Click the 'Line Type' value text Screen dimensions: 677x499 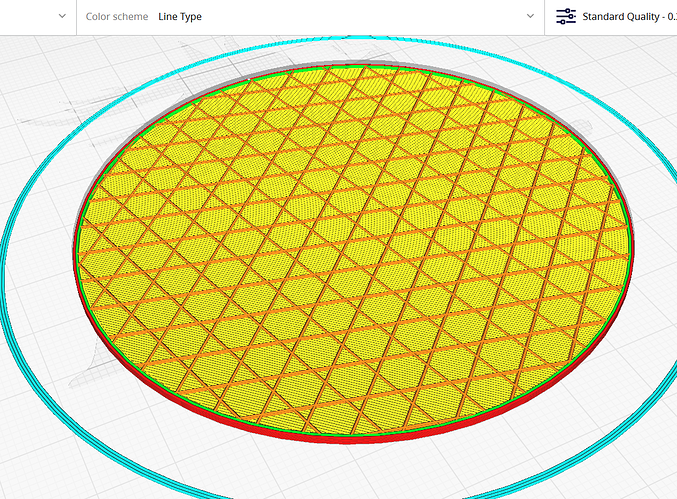point(180,17)
